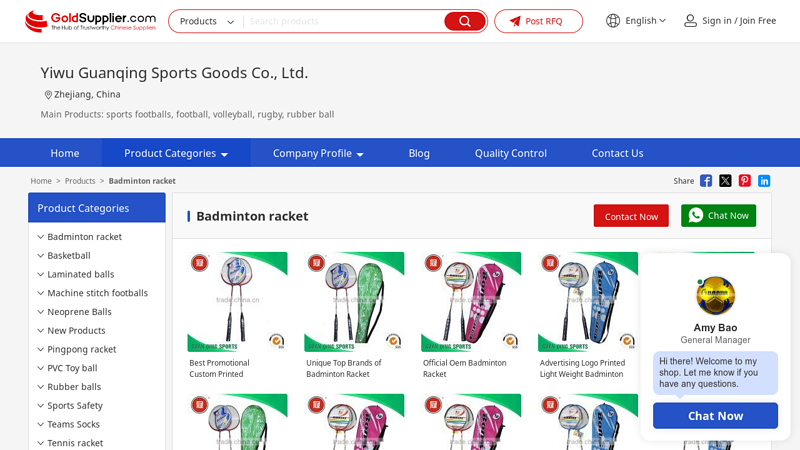Expand the Laminated balls category chevron
The height and width of the screenshot is (450, 800).
click(40, 274)
